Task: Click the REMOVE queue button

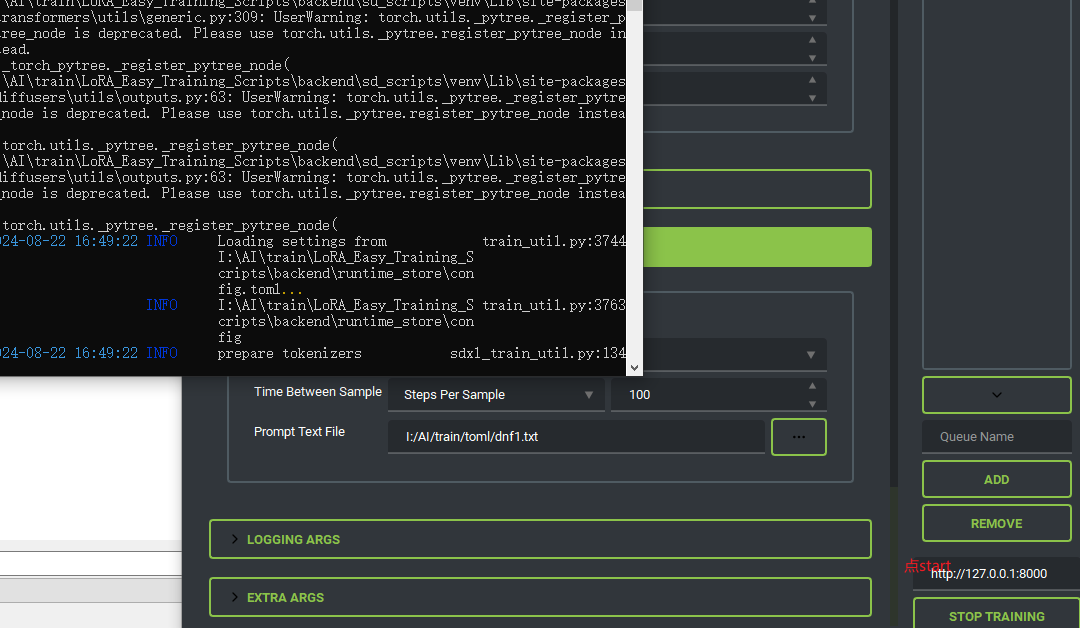Action: (996, 523)
